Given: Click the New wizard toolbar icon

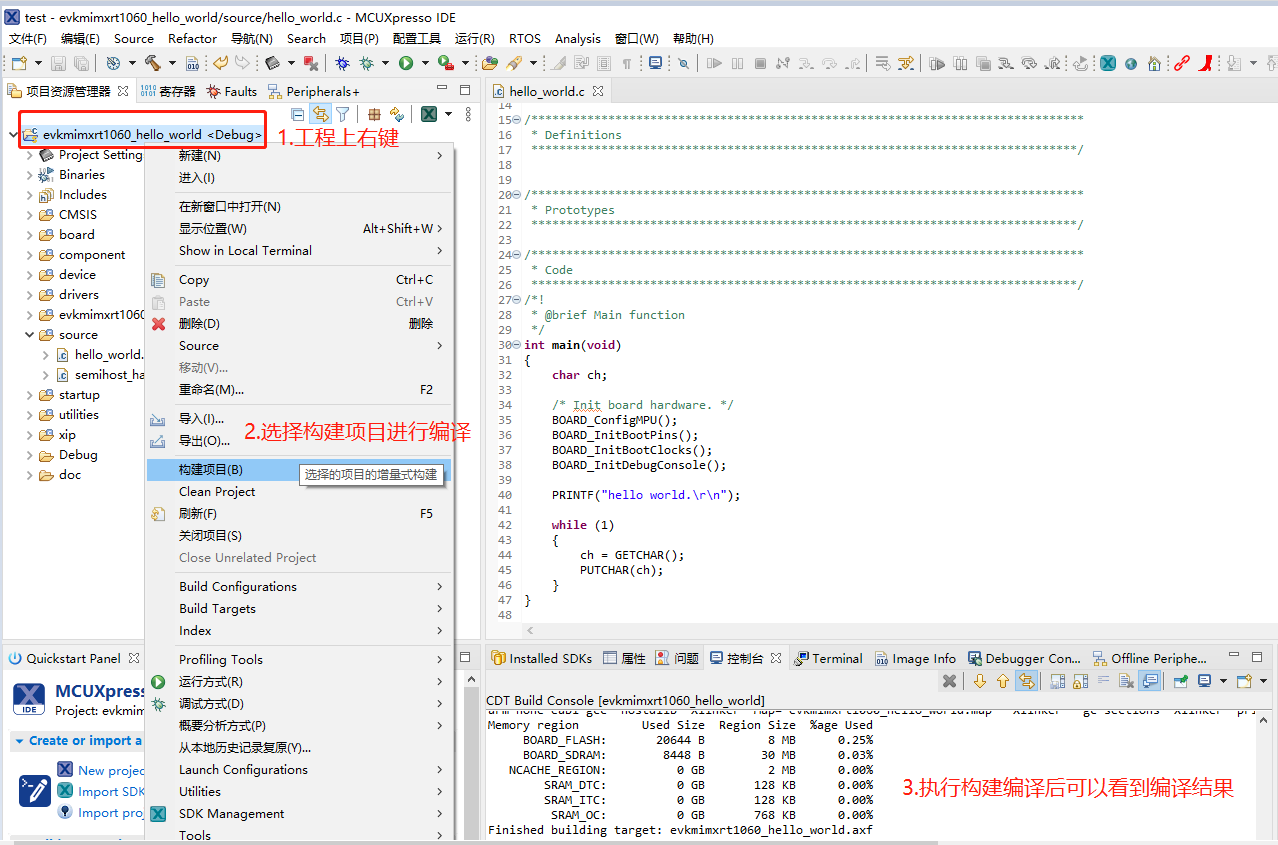Looking at the screenshot, I should pos(18,63).
